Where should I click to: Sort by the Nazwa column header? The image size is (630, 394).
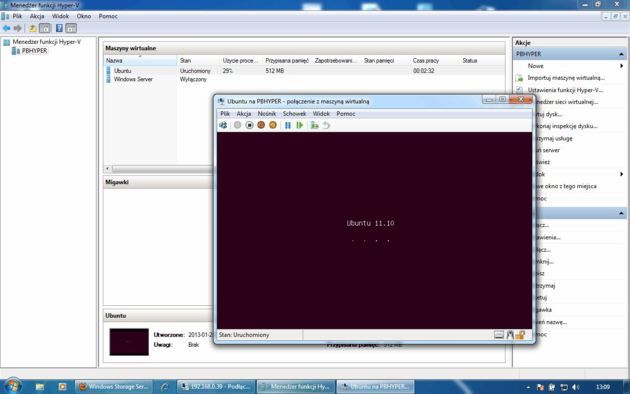click(x=140, y=61)
